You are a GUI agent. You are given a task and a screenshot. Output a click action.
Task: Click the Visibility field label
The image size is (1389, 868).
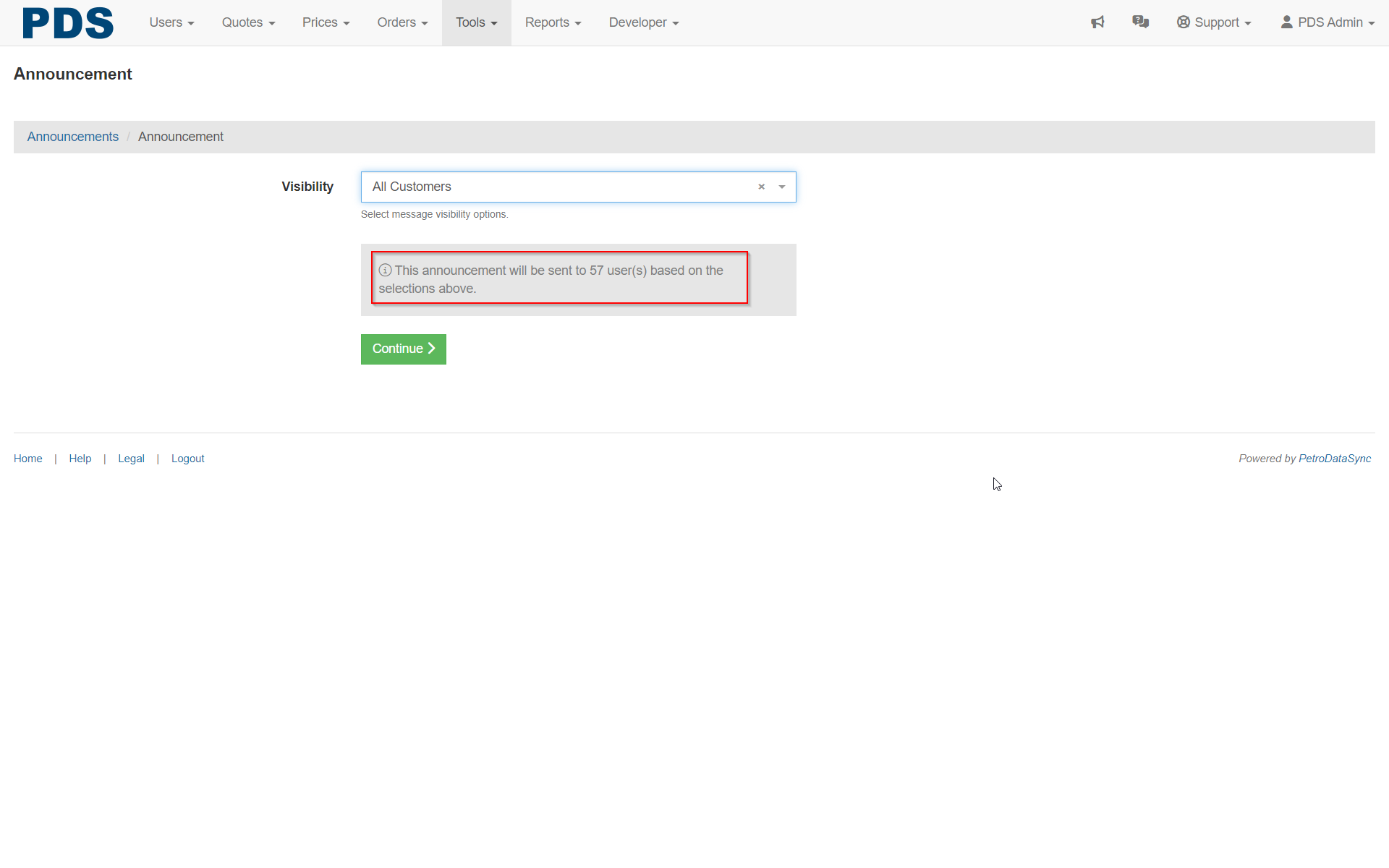coord(307,187)
